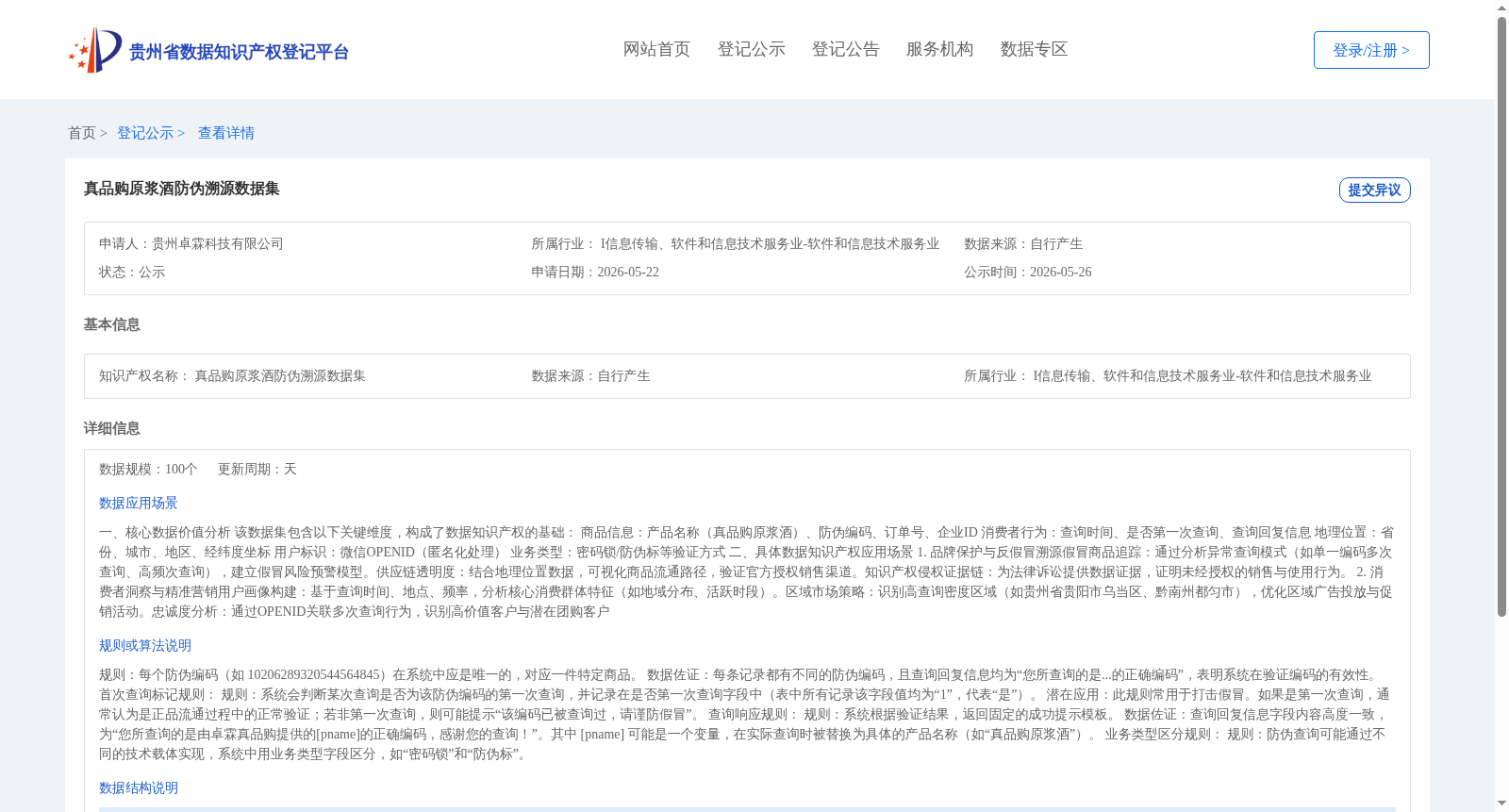Image resolution: width=1509 pixels, height=812 pixels.
Task: Go to 首页 in breadcrumb
Action: [x=82, y=133]
